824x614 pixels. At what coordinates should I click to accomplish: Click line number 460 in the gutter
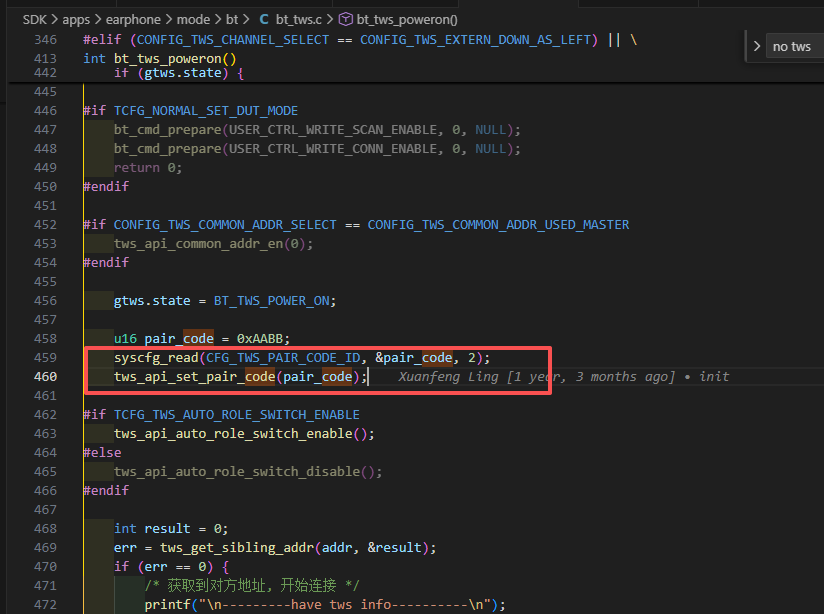(x=45, y=376)
